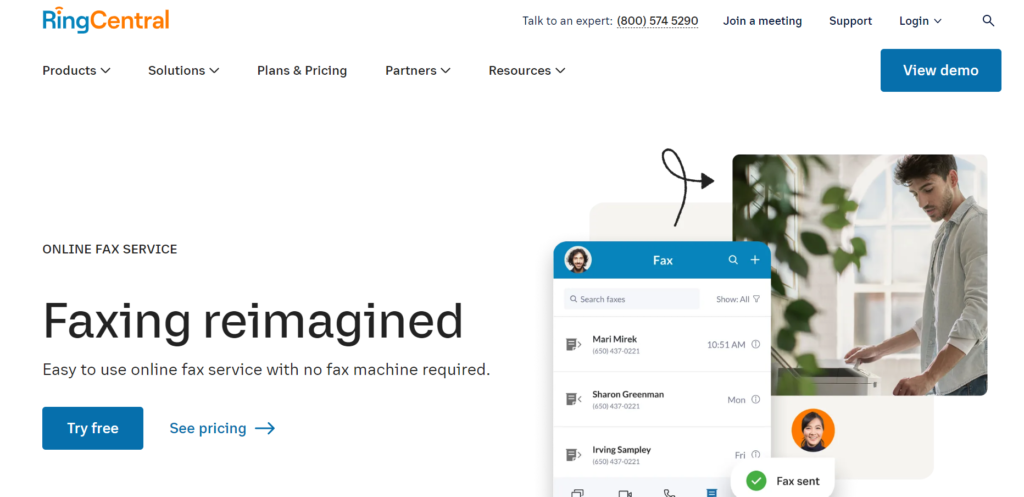Click the phone icon in bottom bar

pyautogui.click(x=669, y=493)
